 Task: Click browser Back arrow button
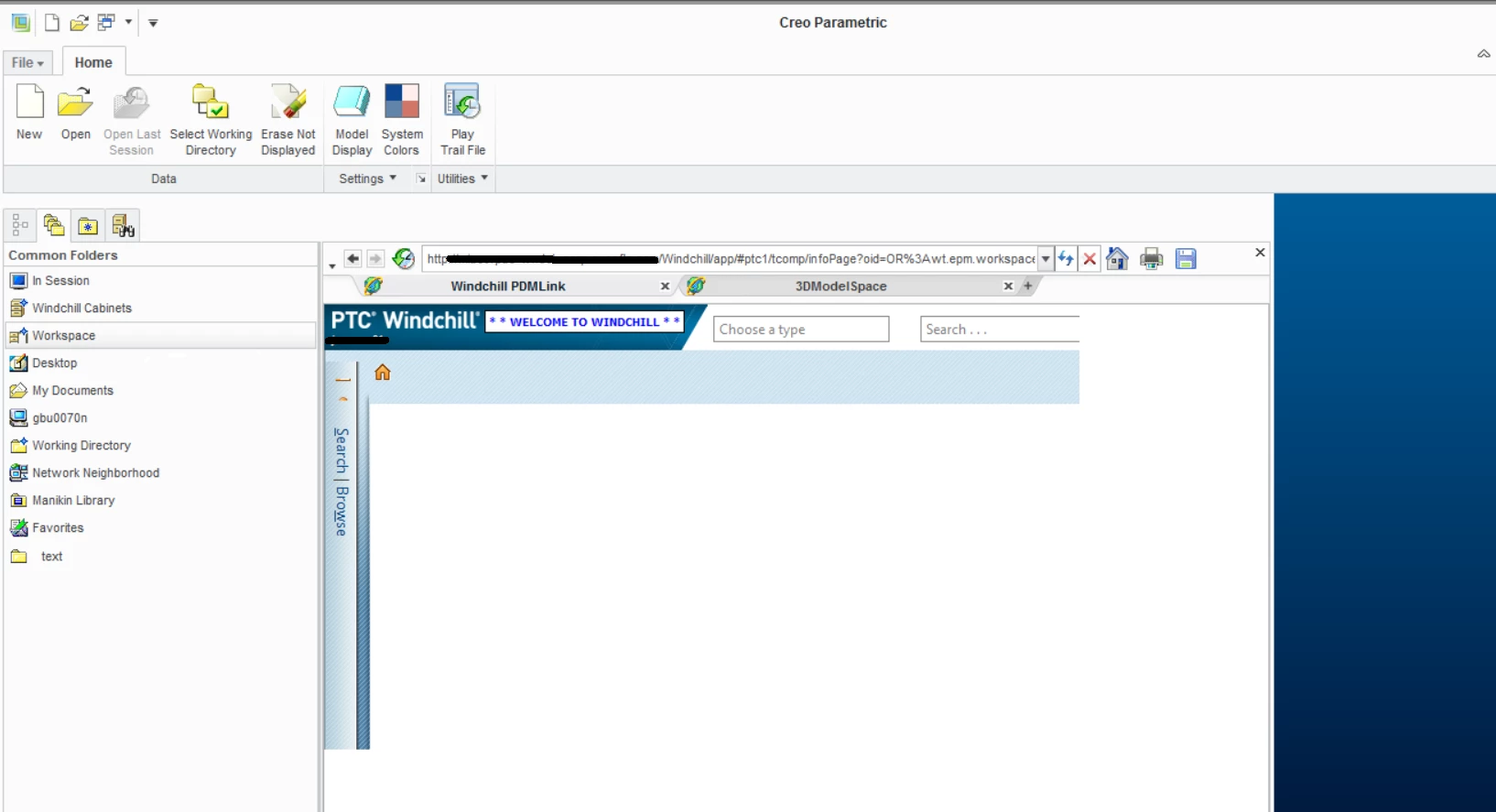tap(352, 259)
